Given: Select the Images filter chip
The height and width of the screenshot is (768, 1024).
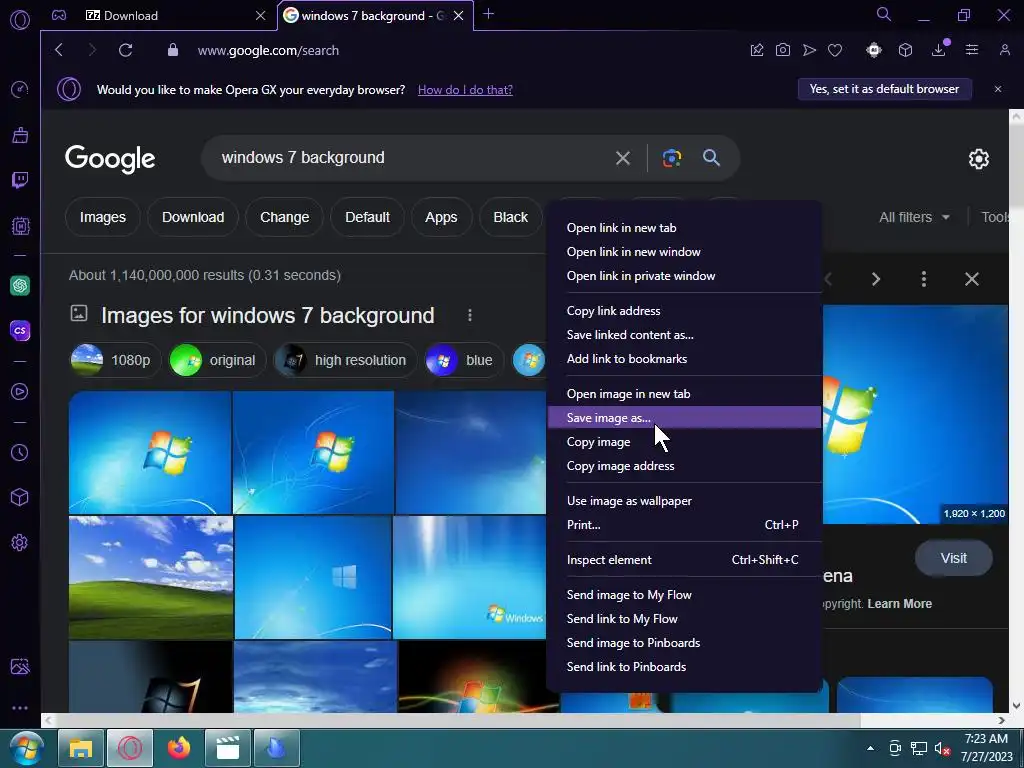Looking at the screenshot, I should coord(103,217).
